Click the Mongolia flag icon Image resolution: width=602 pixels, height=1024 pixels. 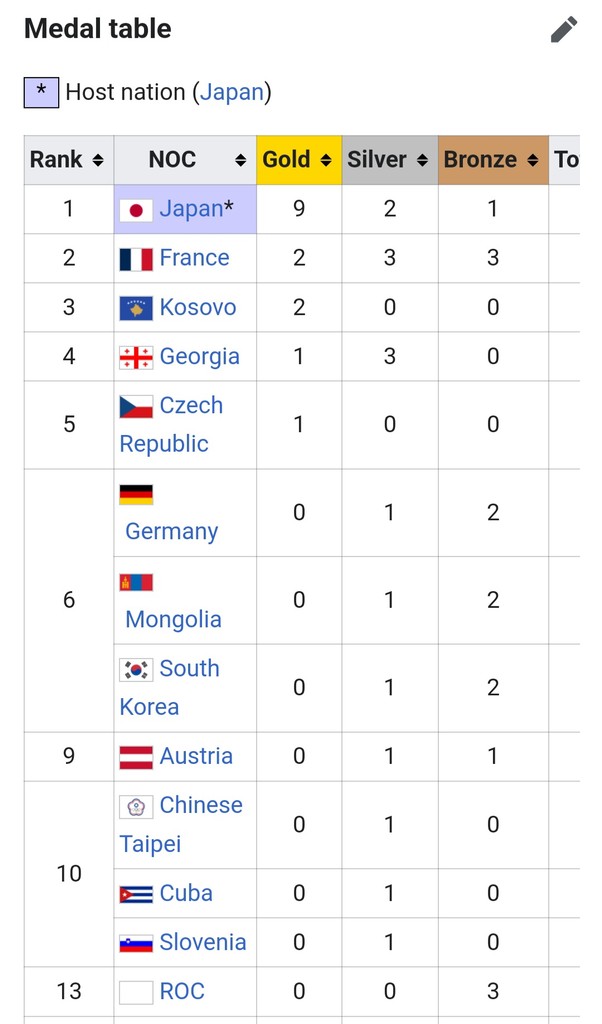tap(136, 582)
